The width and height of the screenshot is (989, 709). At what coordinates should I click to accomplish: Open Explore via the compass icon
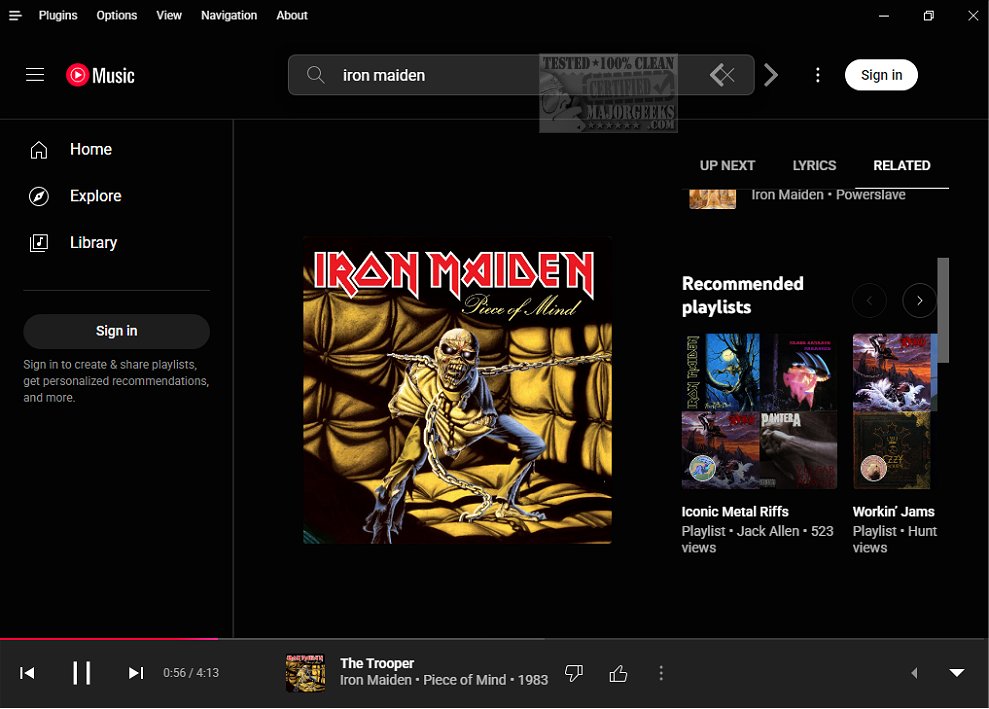(x=39, y=196)
